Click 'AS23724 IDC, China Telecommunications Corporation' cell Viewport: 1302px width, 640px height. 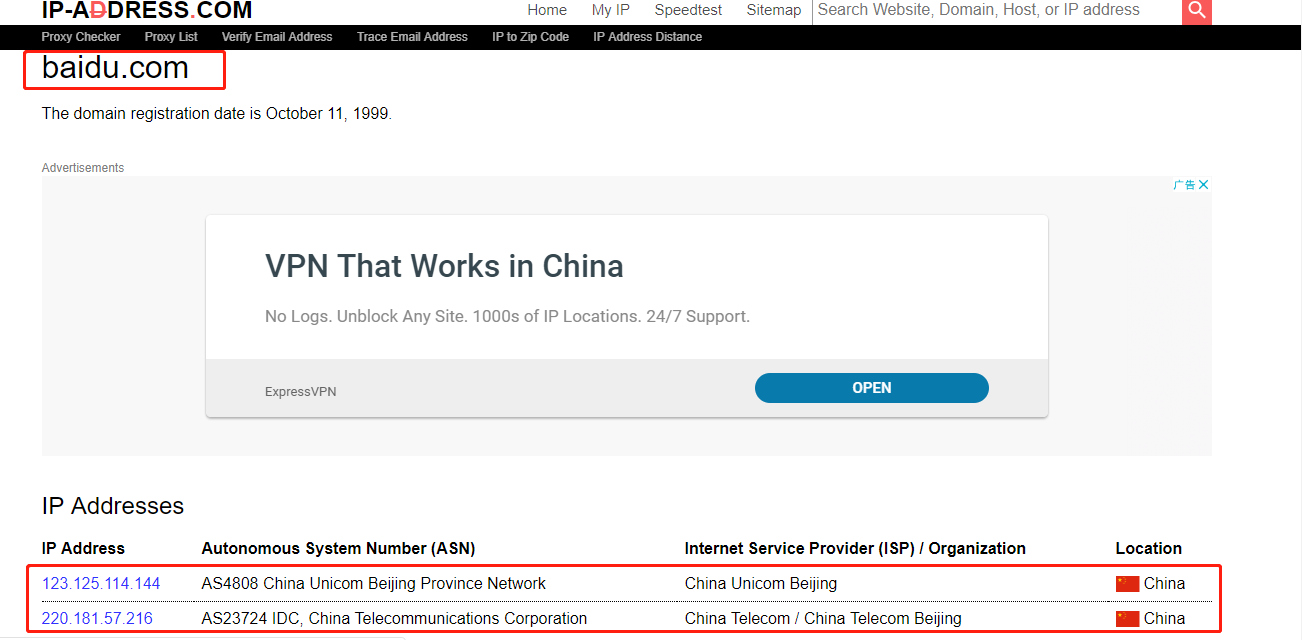pos(394,619)
